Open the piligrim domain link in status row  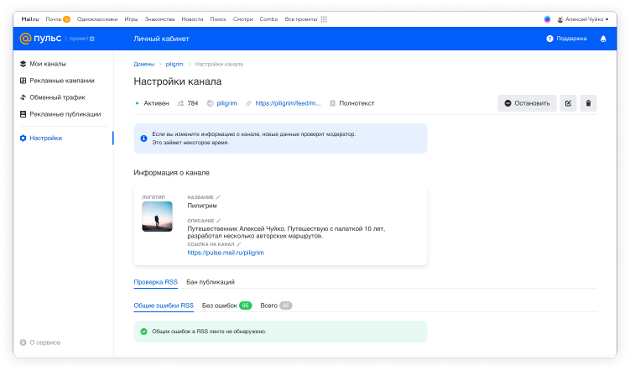(x=222, y=103)
